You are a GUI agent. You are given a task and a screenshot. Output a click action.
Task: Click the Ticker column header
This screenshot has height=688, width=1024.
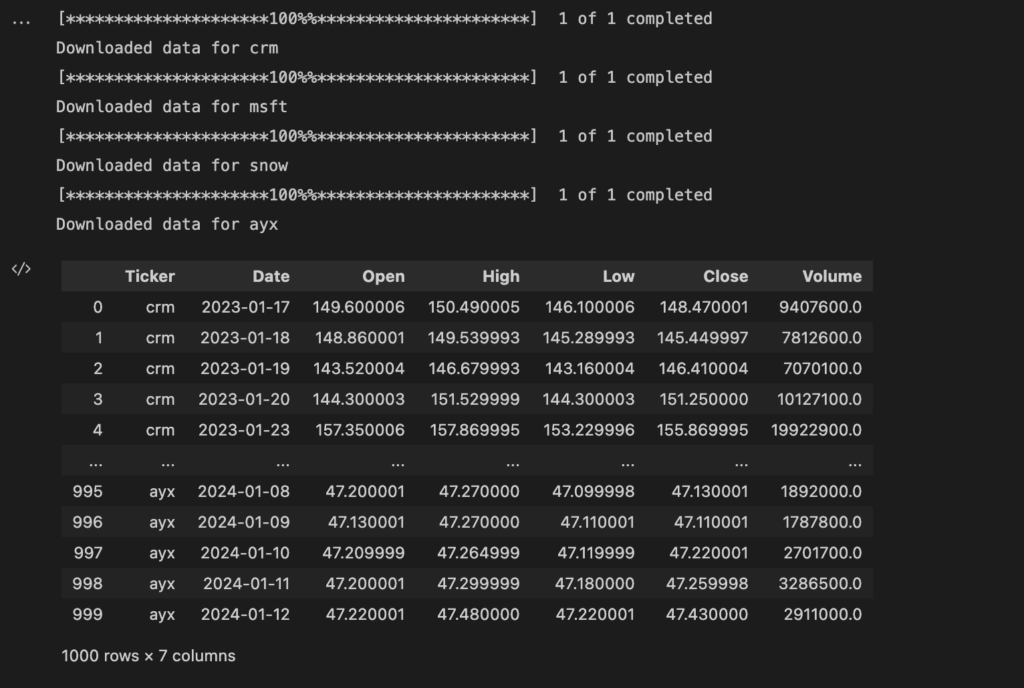click(x=149, y=276)
